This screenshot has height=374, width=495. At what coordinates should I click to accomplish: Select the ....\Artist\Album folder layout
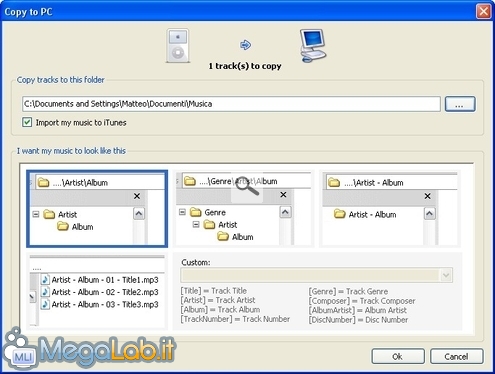97,209
